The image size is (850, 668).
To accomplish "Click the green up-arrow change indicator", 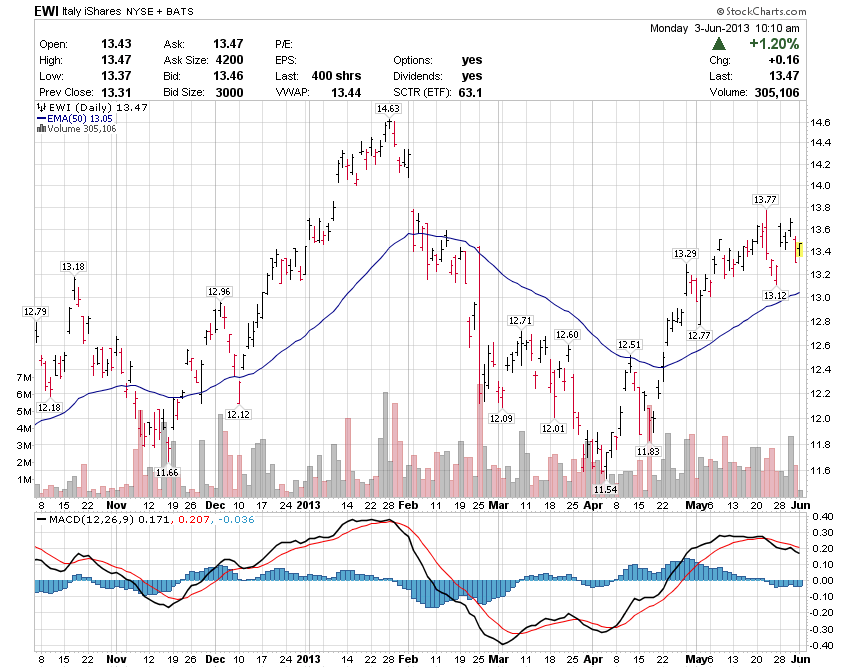I will tap(719, 44).
